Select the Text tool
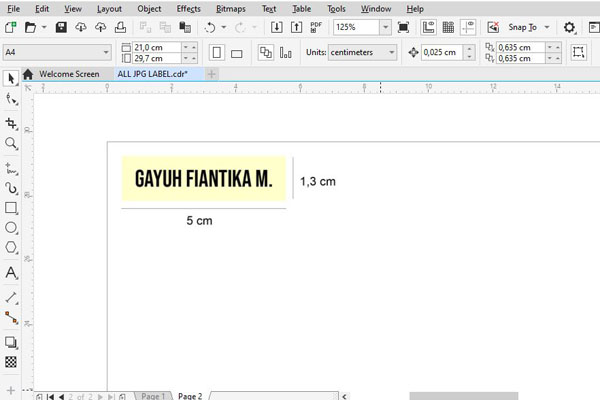Viewport: 600px width, 400px height. [11, 273]
